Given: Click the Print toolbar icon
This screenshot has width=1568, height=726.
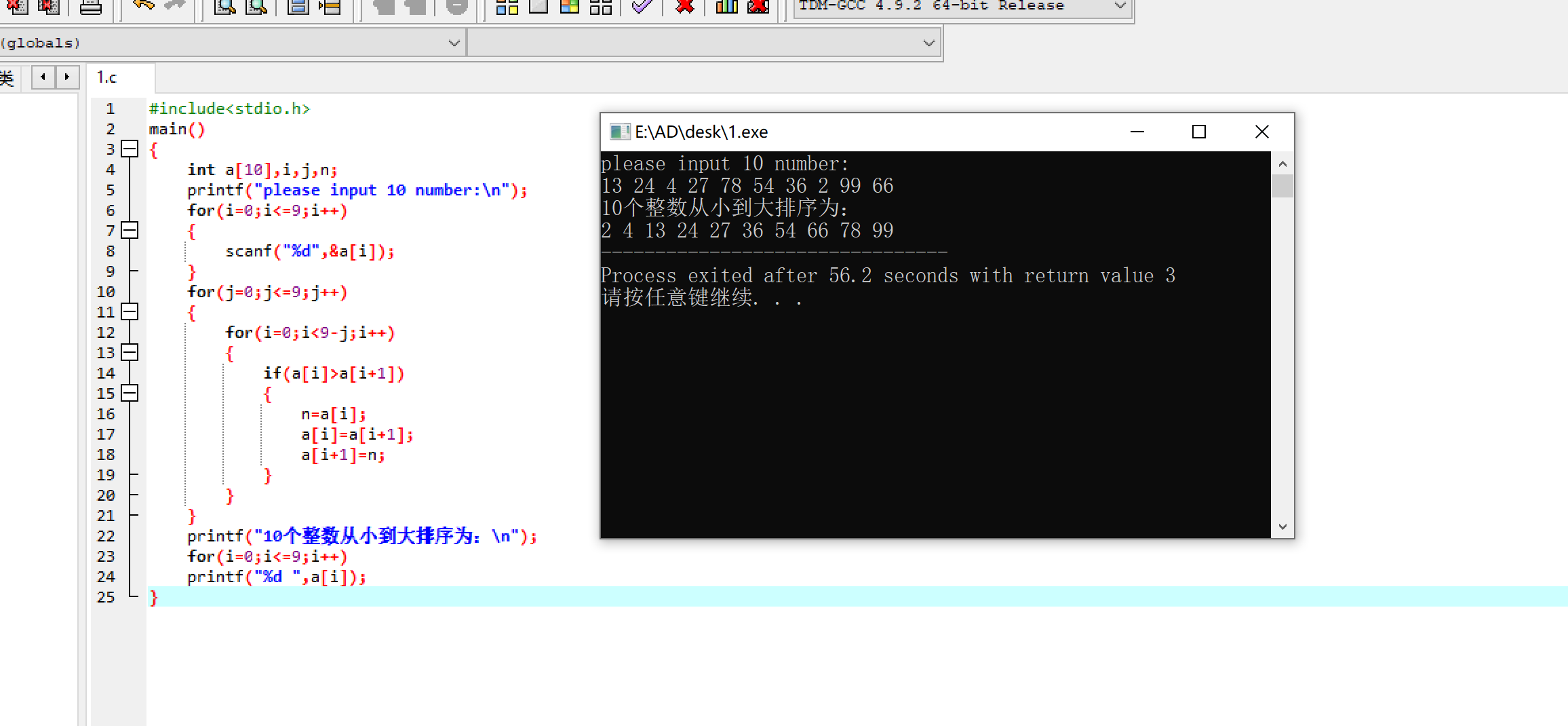Looking at the screenshot, I should (90, 7).
